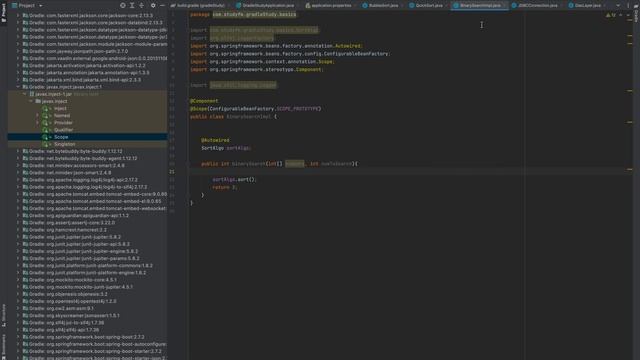Expand Gradle jackson-databind 2.13.3 library
The image size is (640, 360).
coord(18,23)
